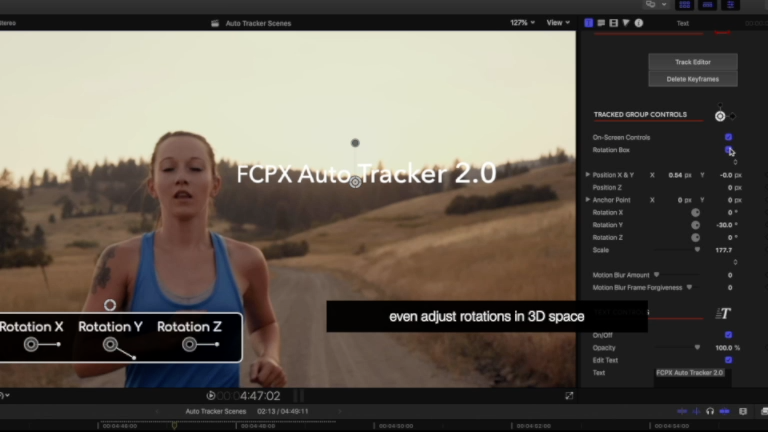Open the Info inspector icon
Screen dimensions: 768x432
point(639,23)
